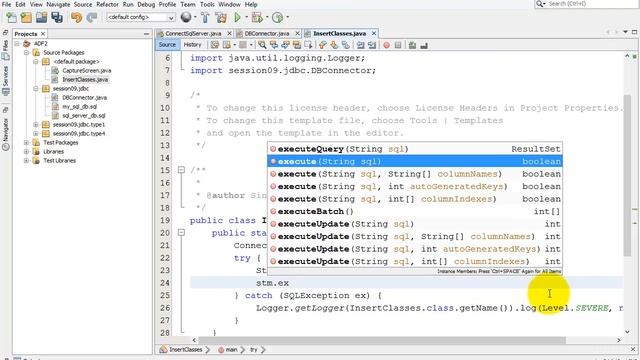Viewport: 640px width, 360px height.
Task: Open the Tools menu
Action: coord(207,4)
